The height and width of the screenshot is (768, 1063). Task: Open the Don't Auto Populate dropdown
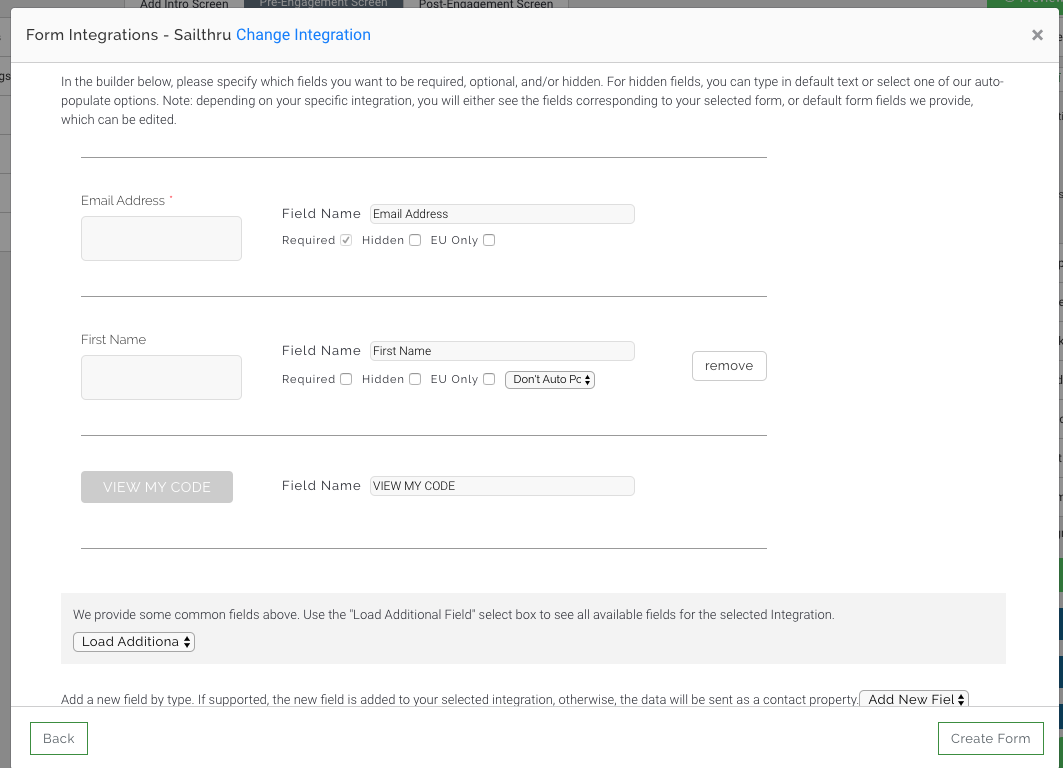click(550, 380)
